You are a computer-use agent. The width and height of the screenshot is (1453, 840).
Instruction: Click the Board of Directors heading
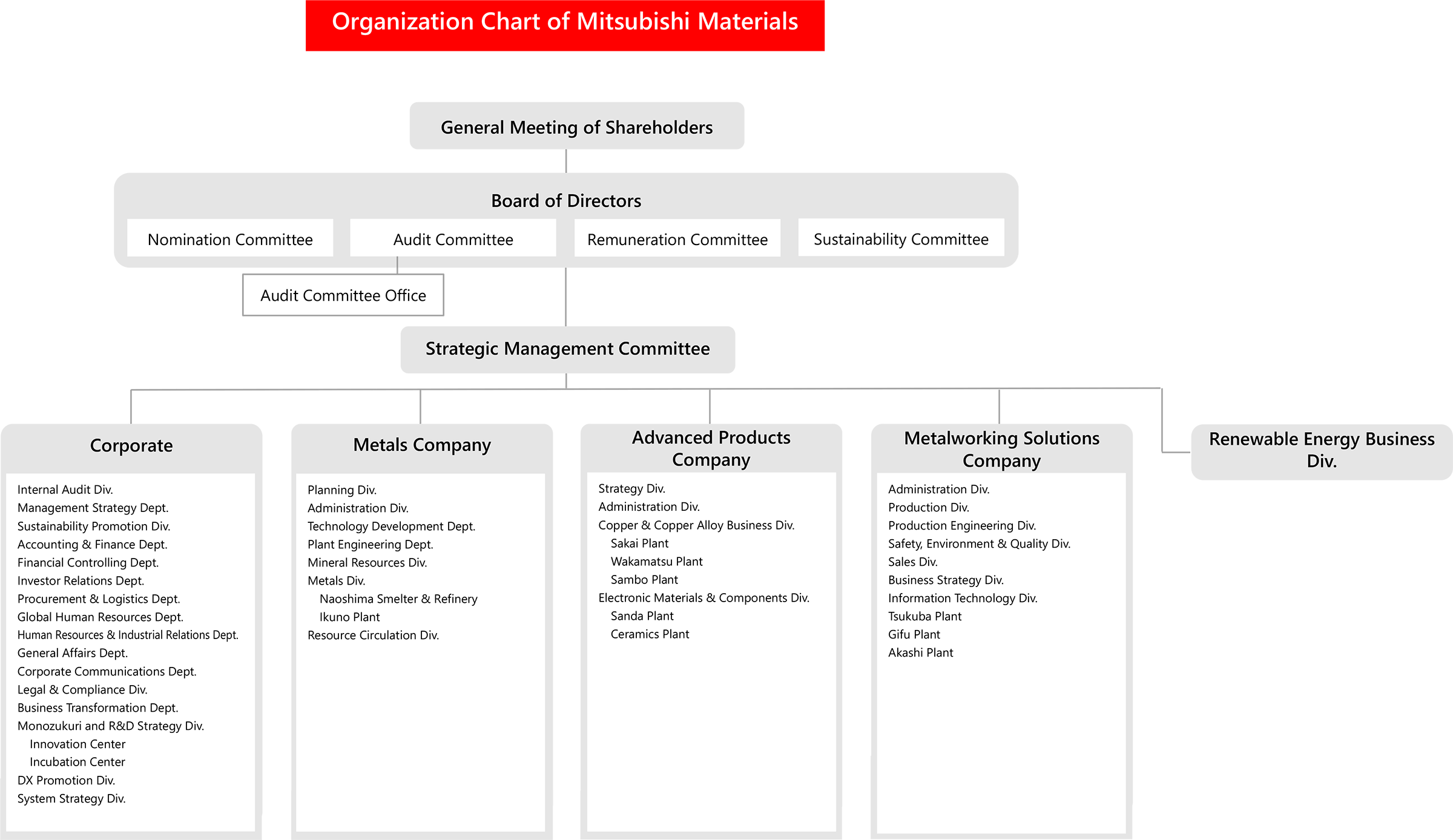566,200
